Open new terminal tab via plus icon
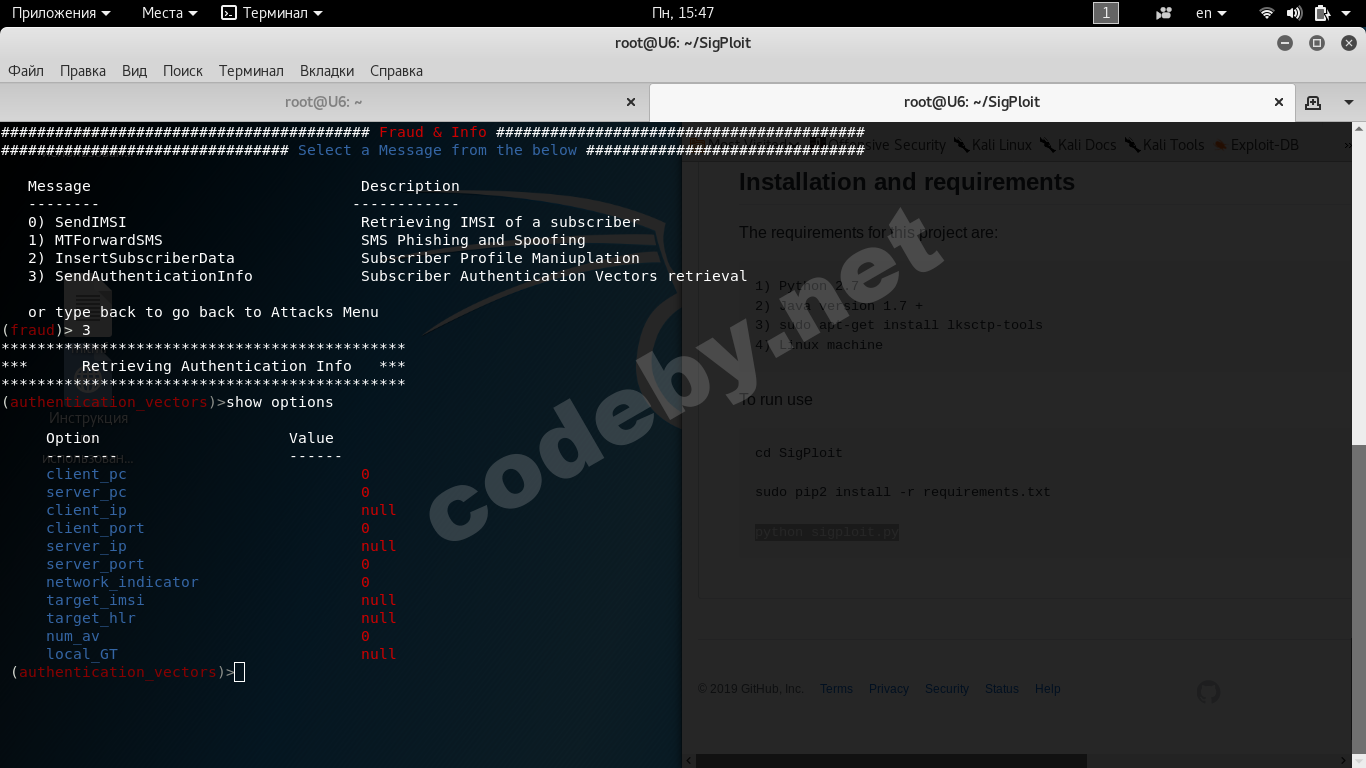 coord(1313,102)
